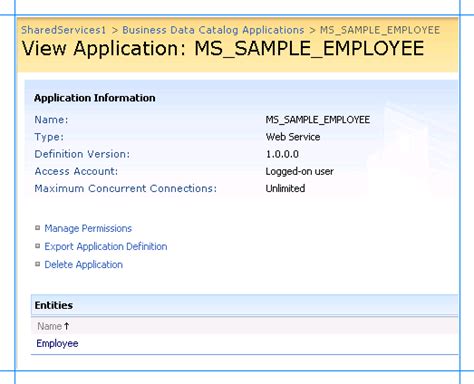474x384 pixels.
Task: Go to Business Data Catalog Applications breadcrumb
Action: point(213,30)
